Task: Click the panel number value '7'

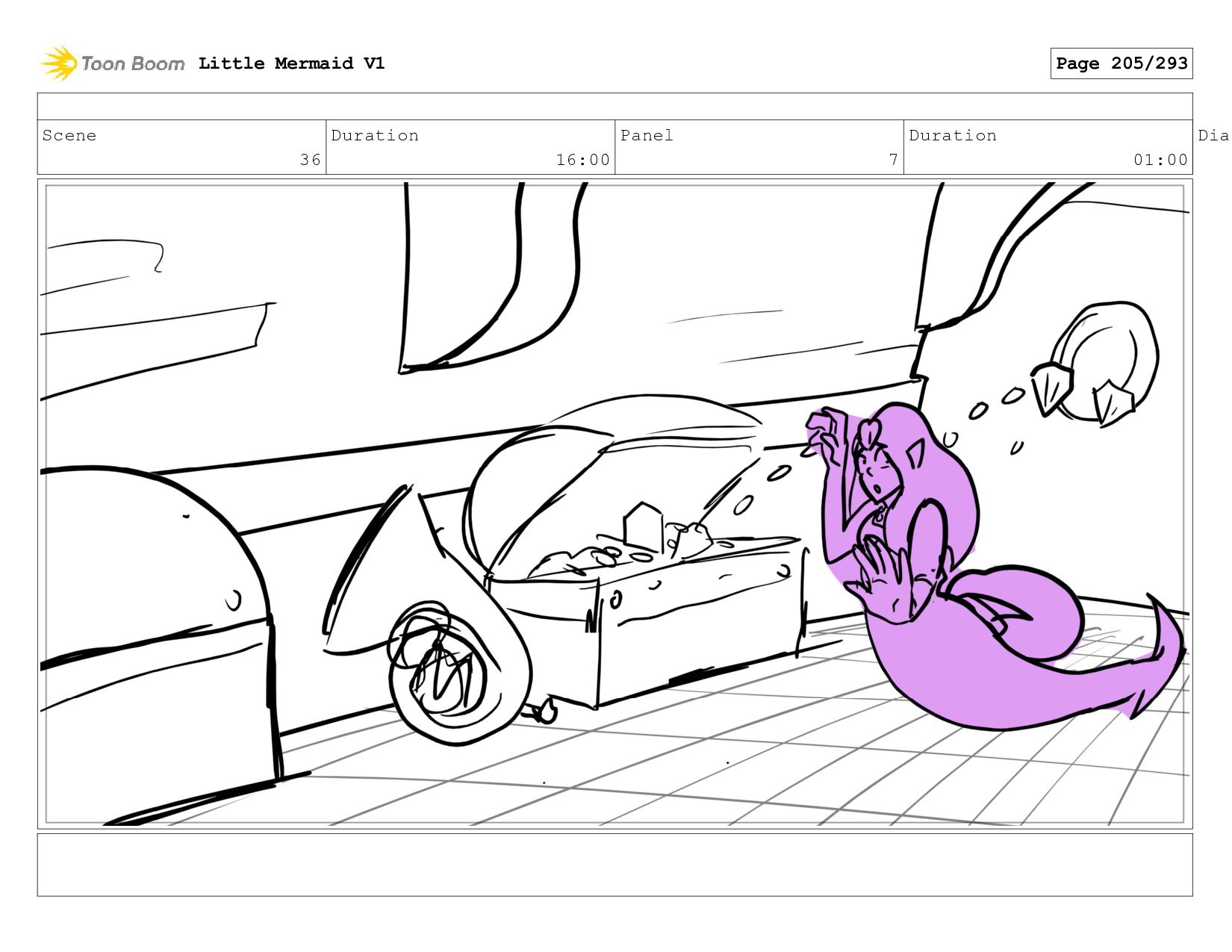Action: point(893,160)
